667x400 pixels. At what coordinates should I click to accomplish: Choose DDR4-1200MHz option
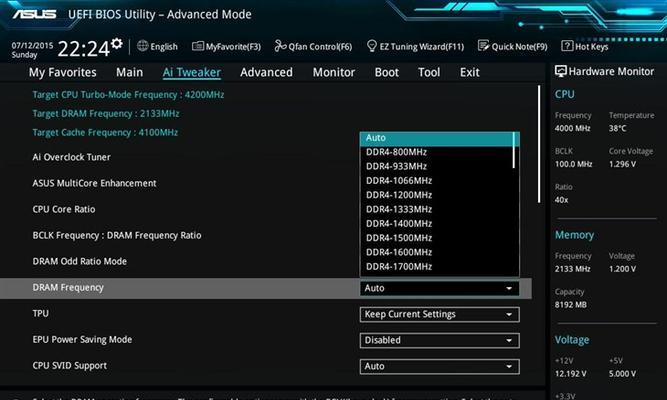pos(436,195)
